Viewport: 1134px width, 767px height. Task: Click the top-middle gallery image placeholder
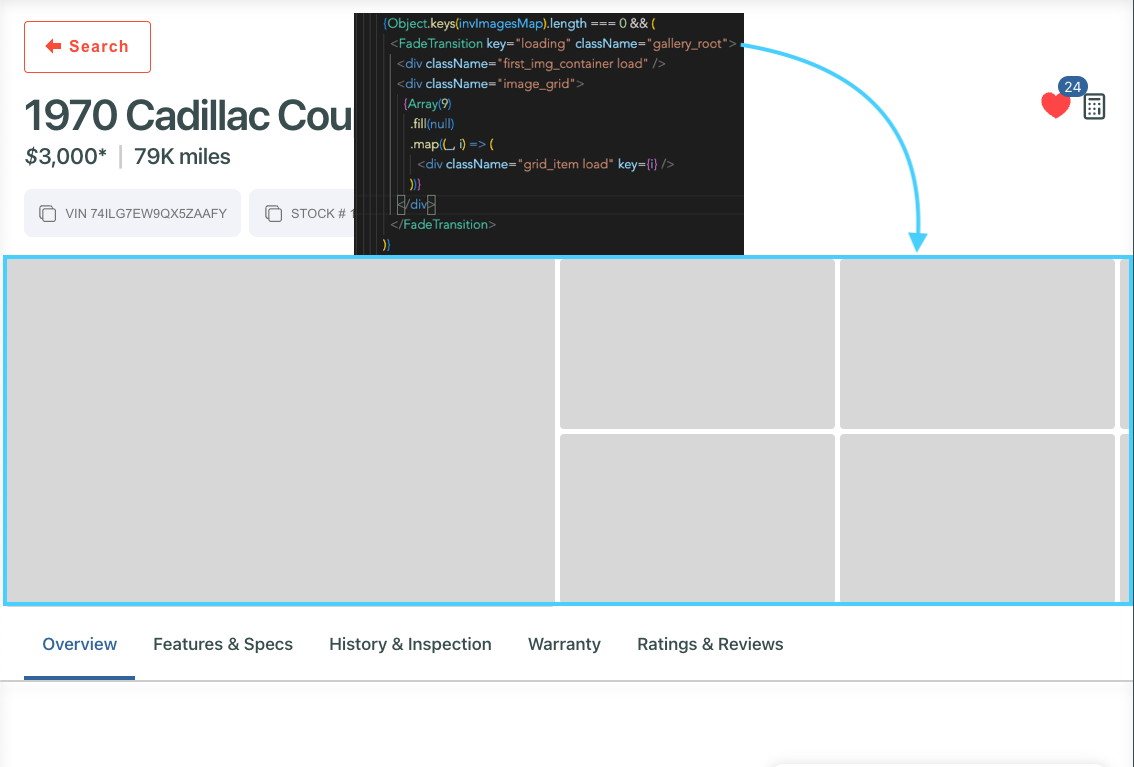point(697,343)
